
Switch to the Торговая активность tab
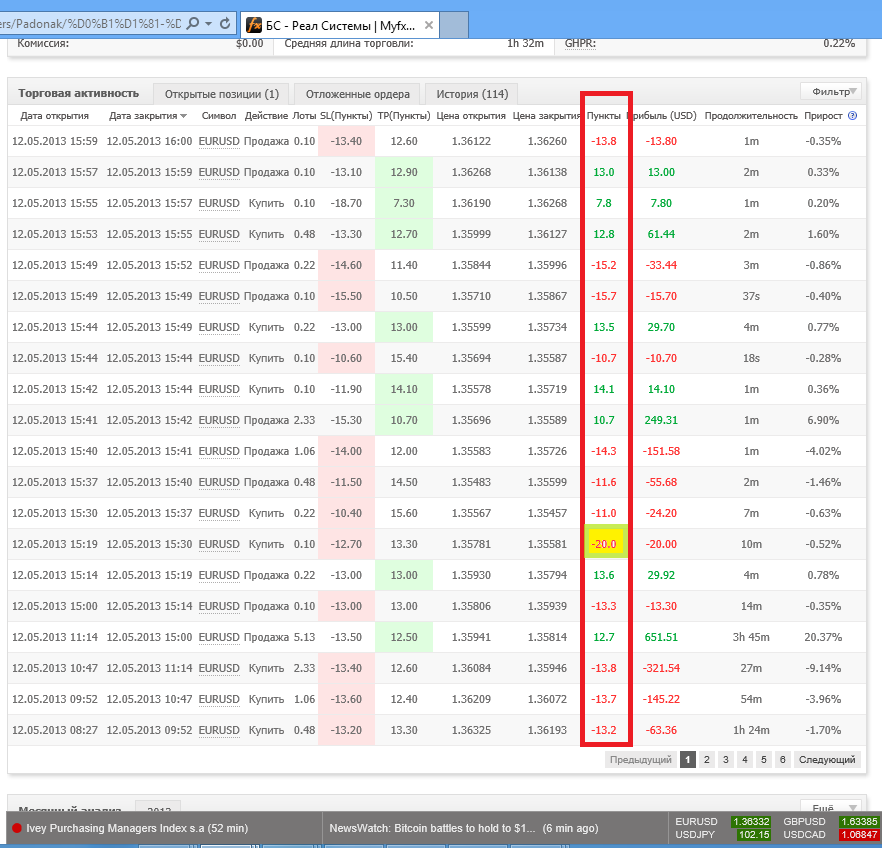pos(78,93)
